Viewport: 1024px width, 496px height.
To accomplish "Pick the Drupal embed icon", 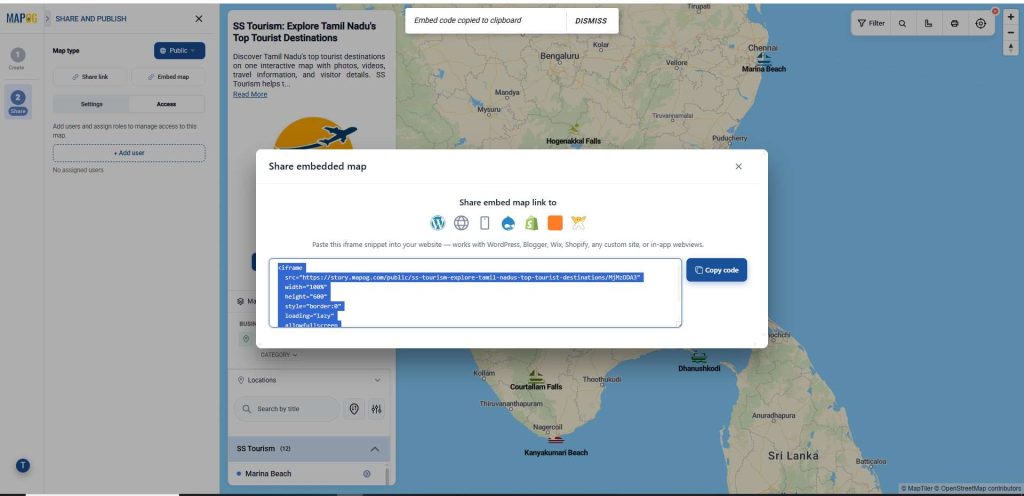I will pos(508,223).
